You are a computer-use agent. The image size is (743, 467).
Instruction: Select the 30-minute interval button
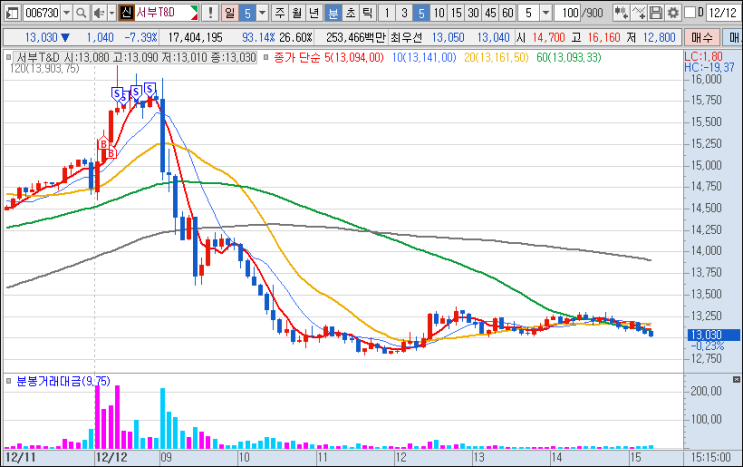click(473, 13)
